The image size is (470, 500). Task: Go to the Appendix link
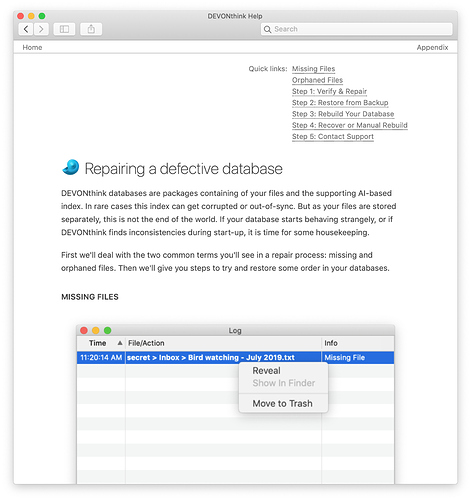point(432,47)
